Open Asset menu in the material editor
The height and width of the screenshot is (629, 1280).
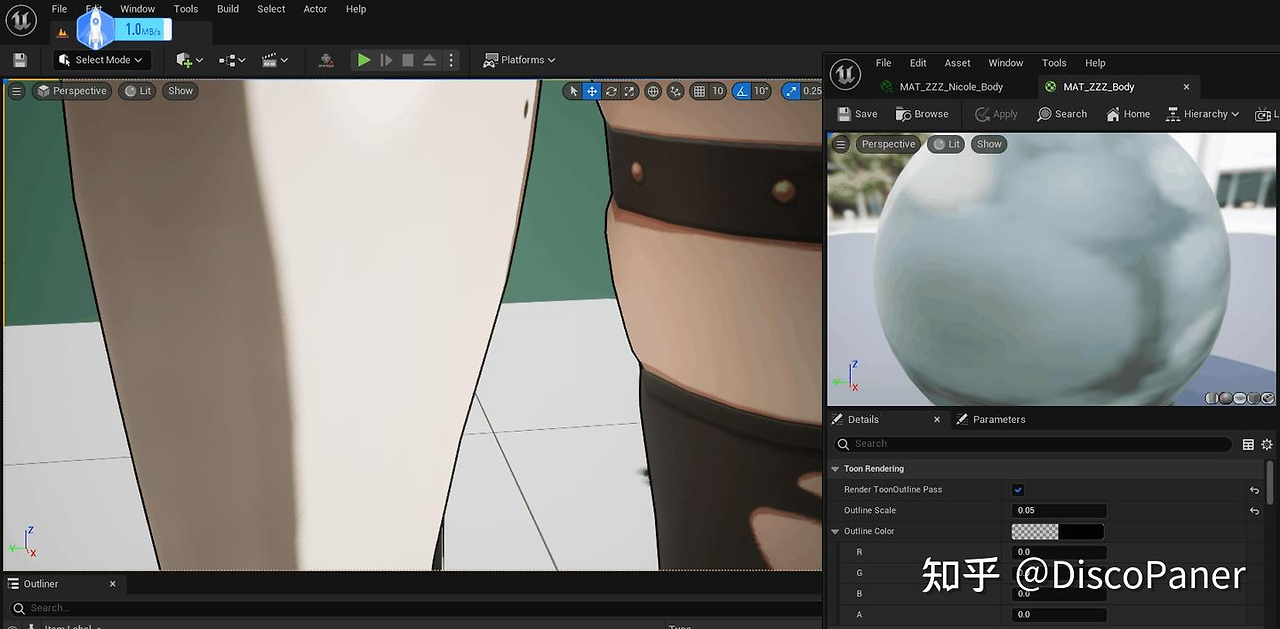pos(957,63)
